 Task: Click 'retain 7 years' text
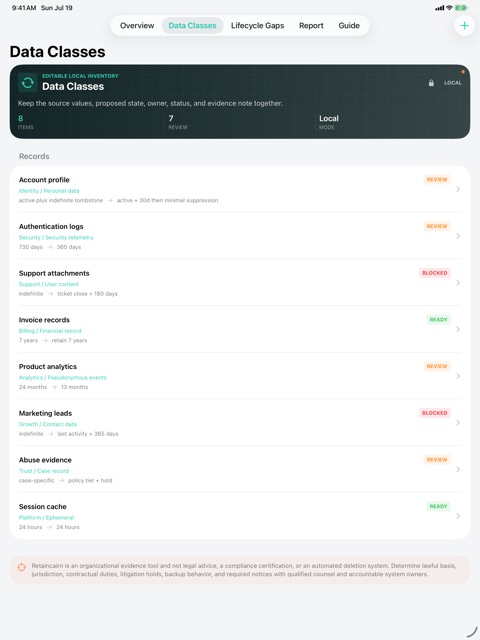point(69,340)
